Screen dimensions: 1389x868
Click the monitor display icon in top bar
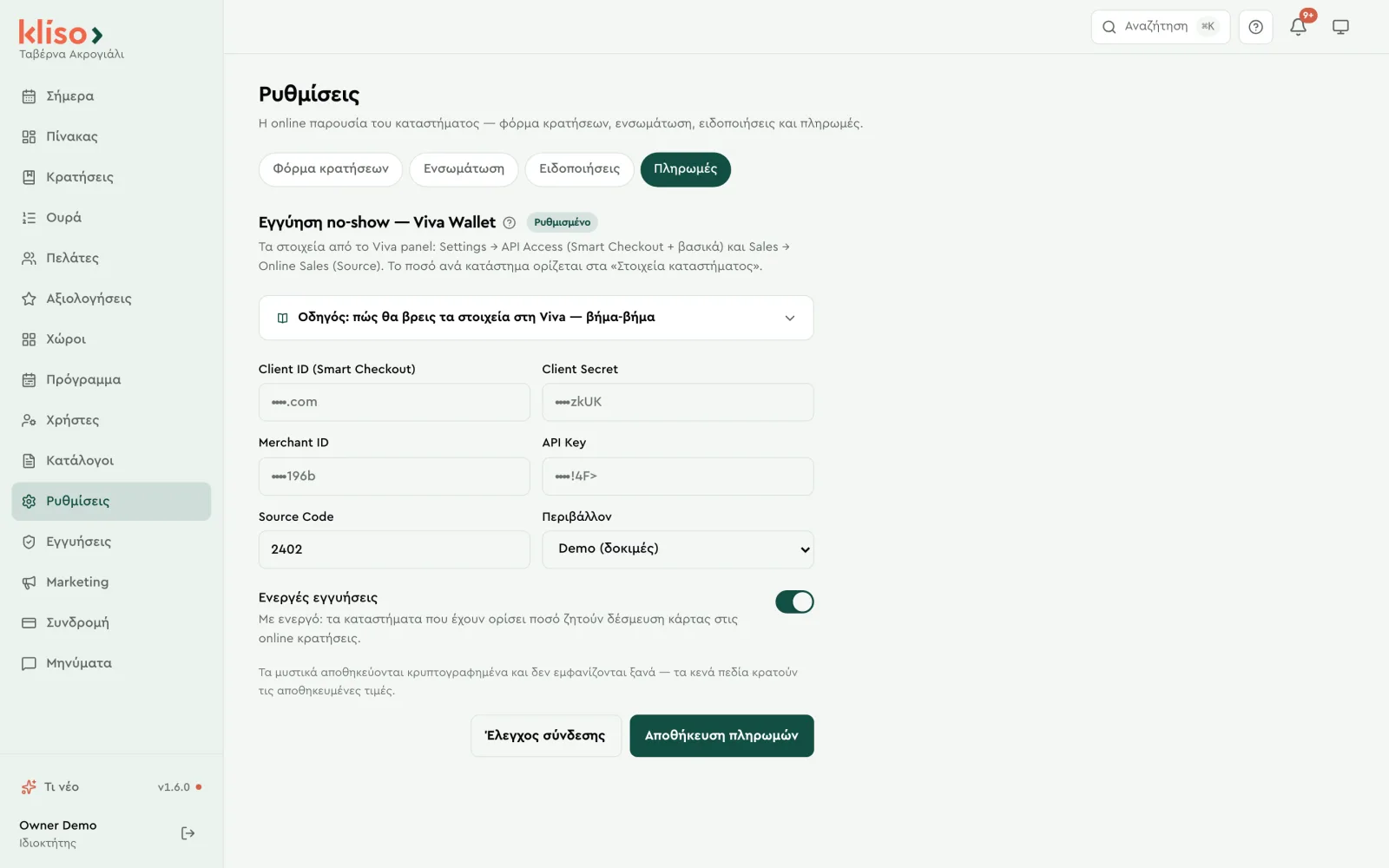click(x=1340, y=27)
